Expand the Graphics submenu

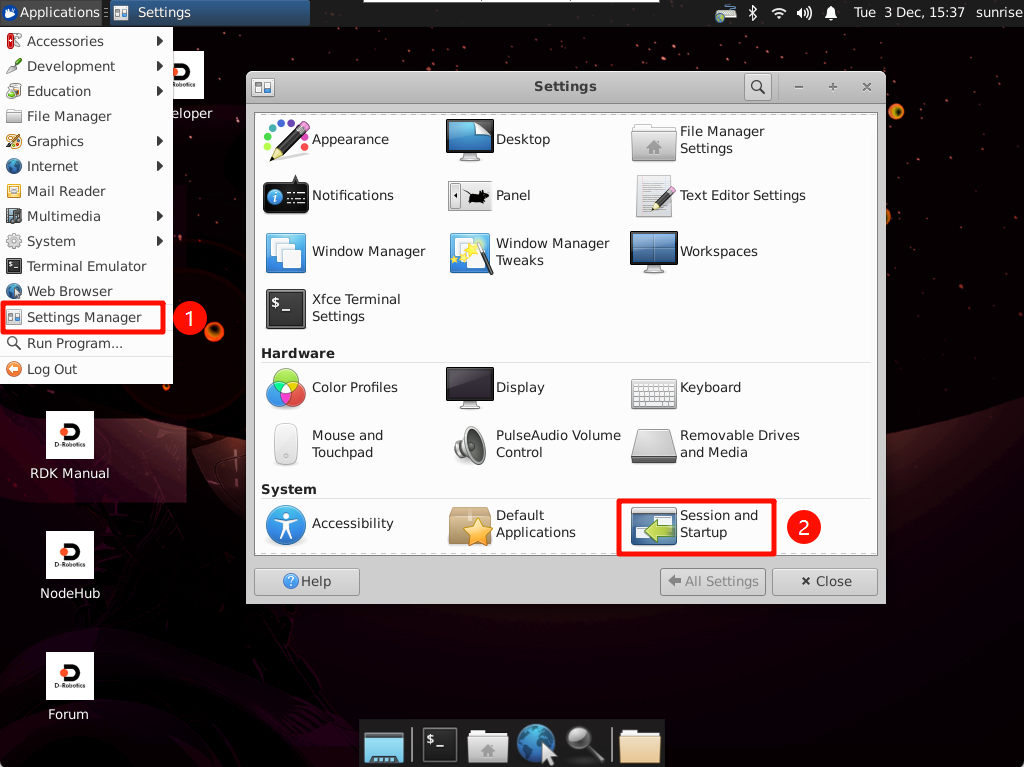[x=86, y=141]
